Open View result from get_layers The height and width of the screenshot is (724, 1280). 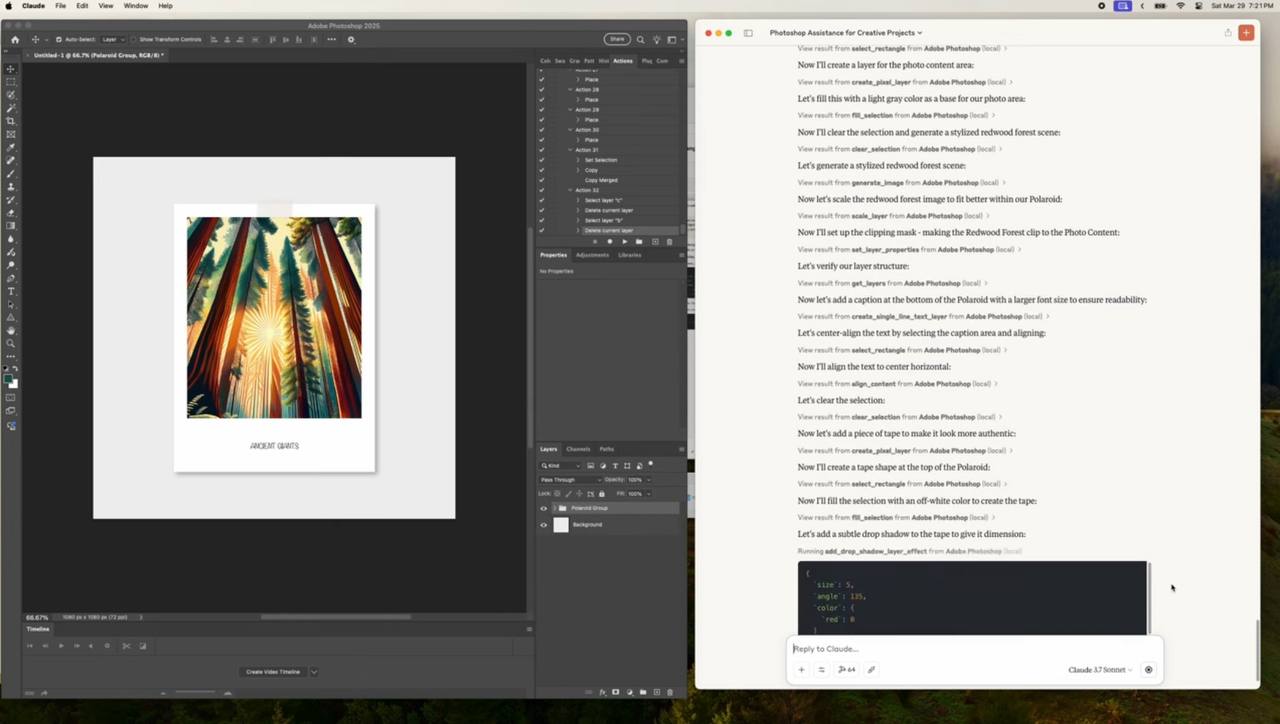892,283
